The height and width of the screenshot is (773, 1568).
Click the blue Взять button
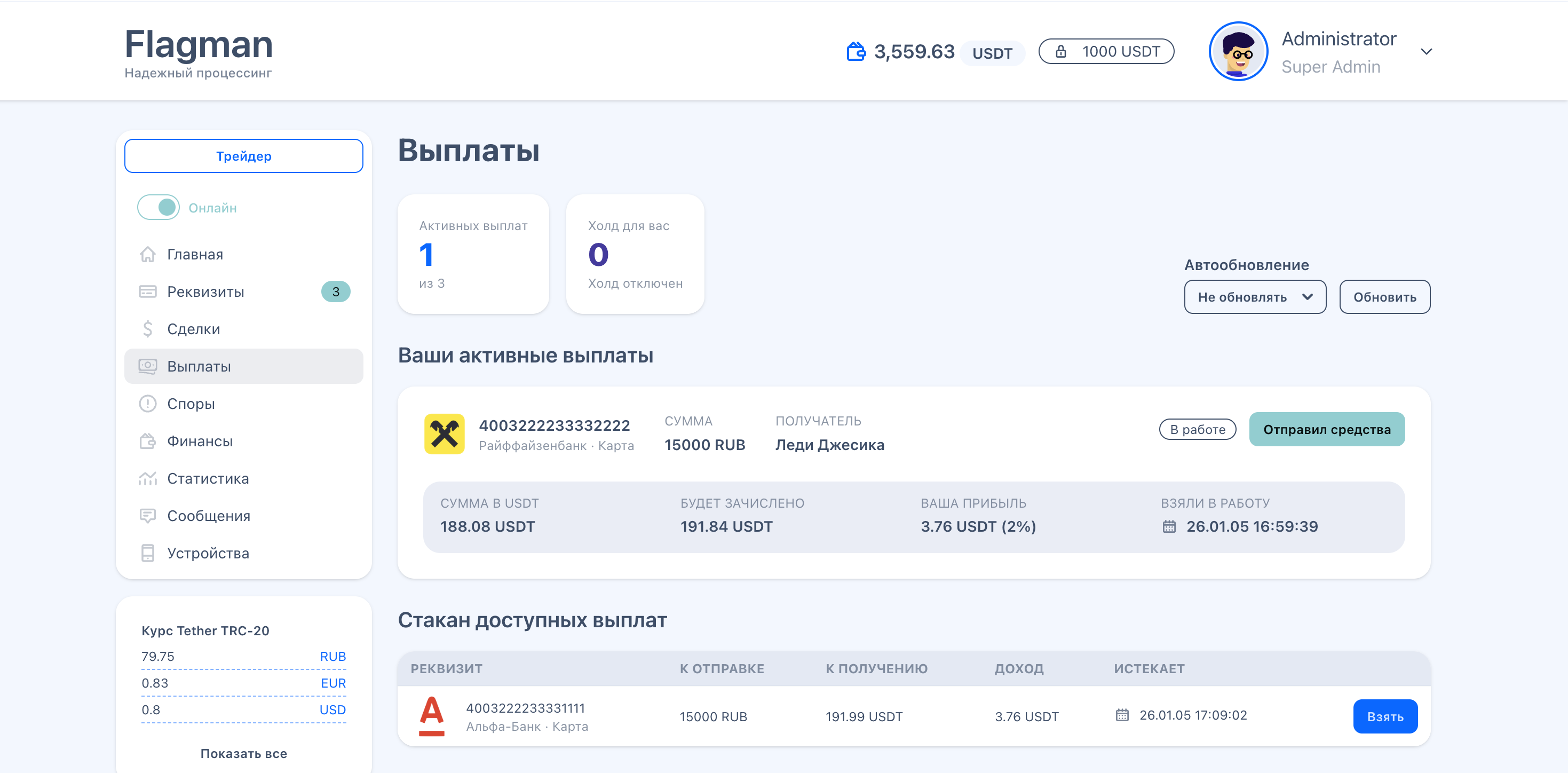click(x=1385, y=716)
